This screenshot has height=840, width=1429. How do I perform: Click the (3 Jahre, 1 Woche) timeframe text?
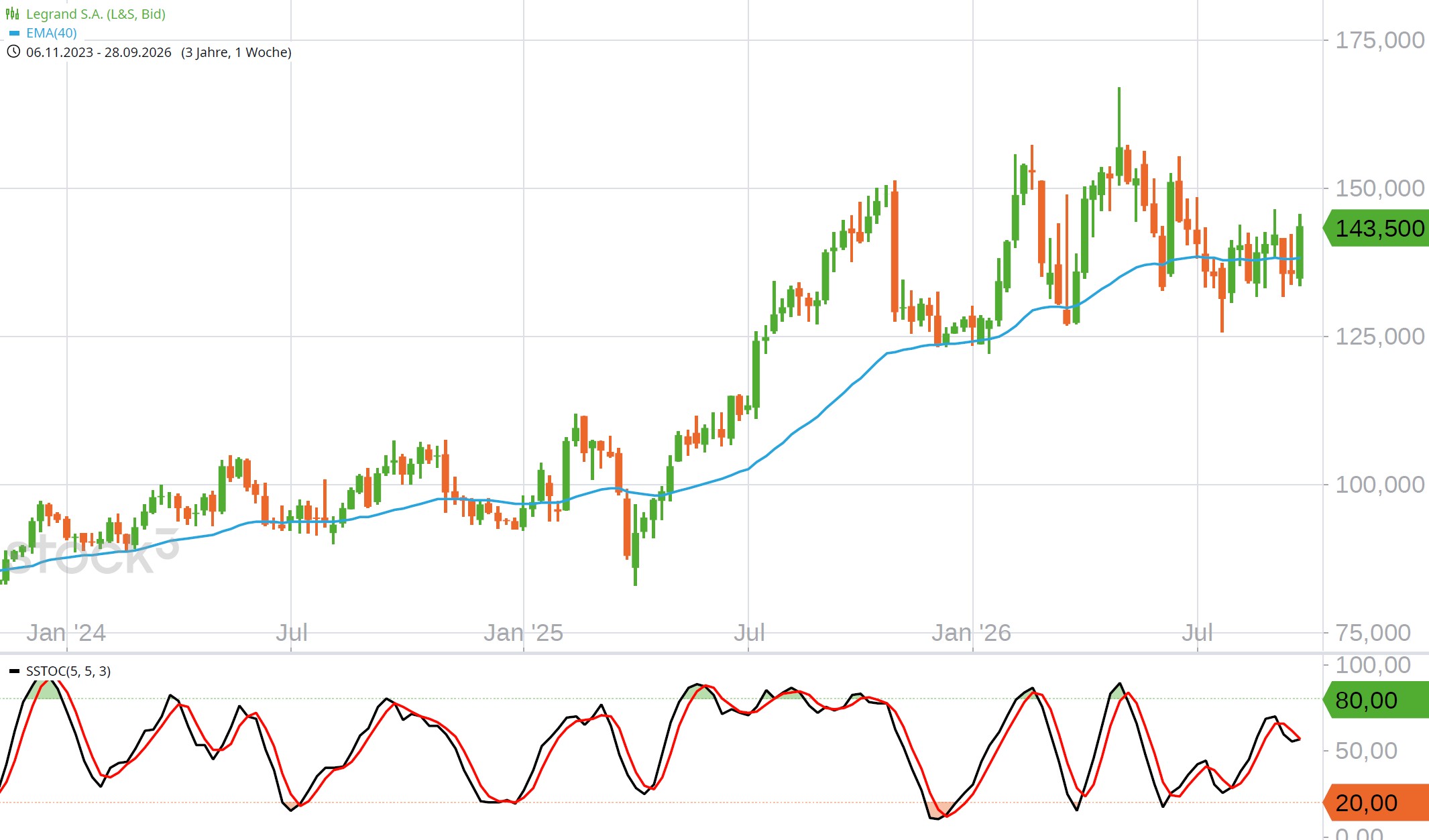click(x=236, y=52)
